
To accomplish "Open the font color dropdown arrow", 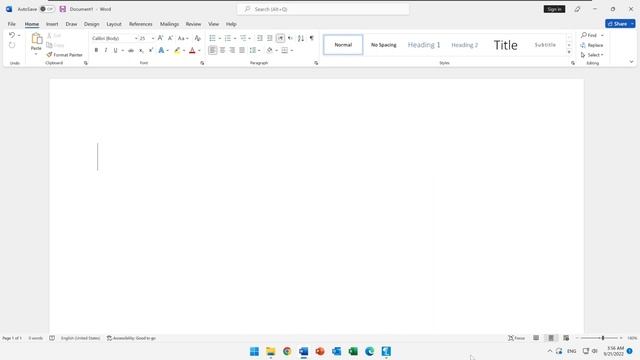I will [x=199, y=51].
